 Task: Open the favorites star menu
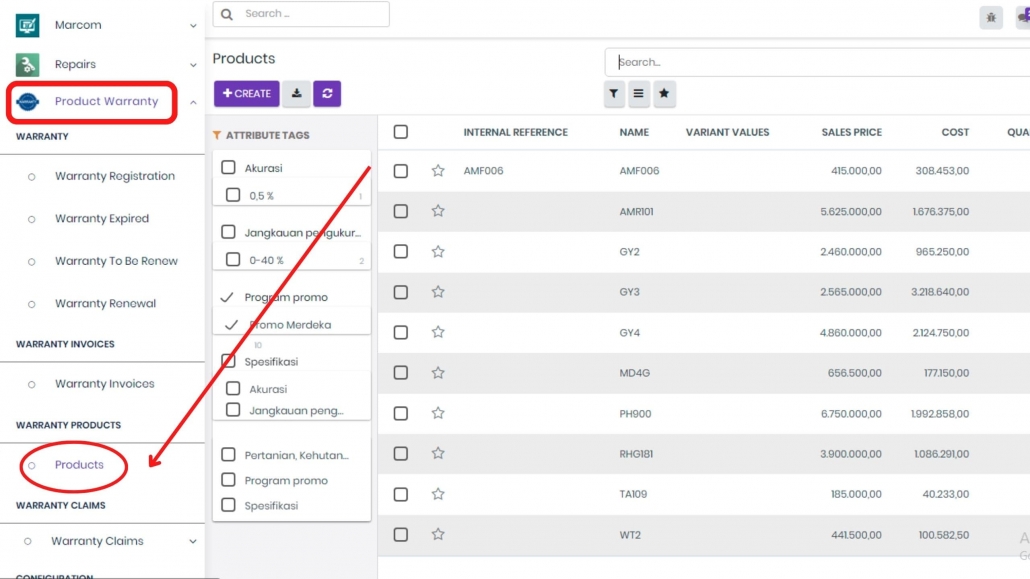(664, 94)
